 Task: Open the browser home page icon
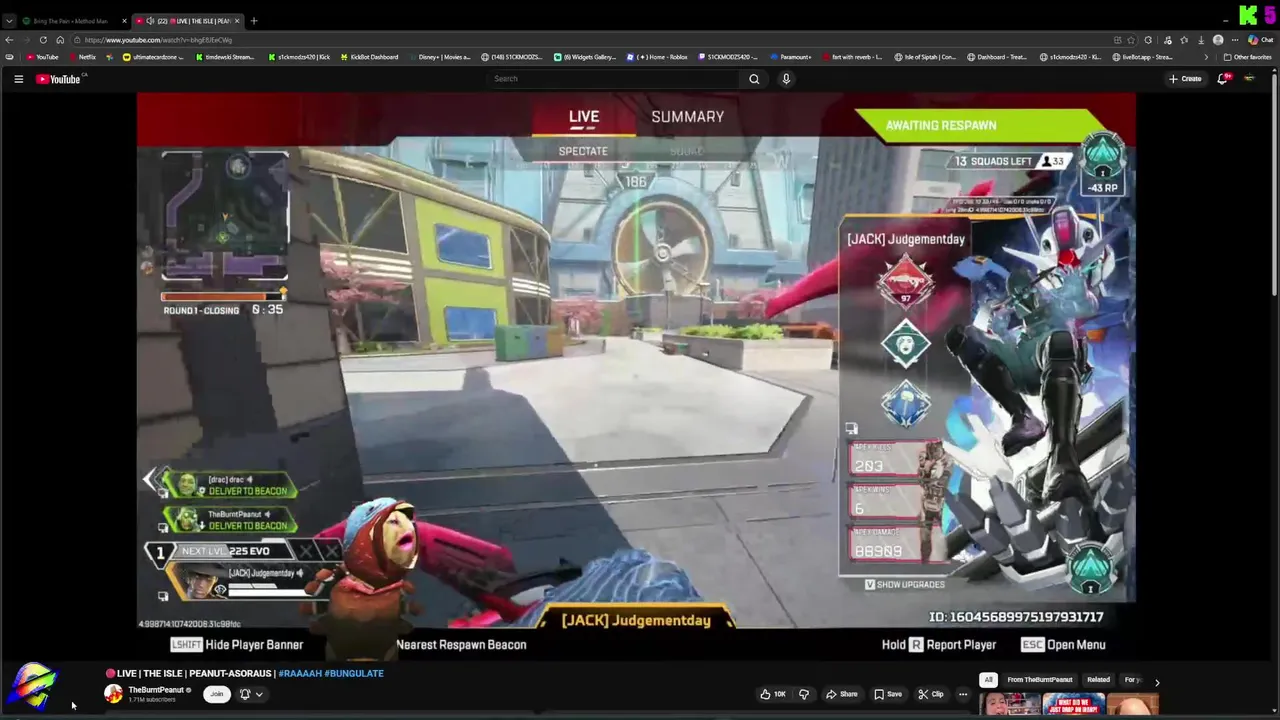tap(60, 40)
